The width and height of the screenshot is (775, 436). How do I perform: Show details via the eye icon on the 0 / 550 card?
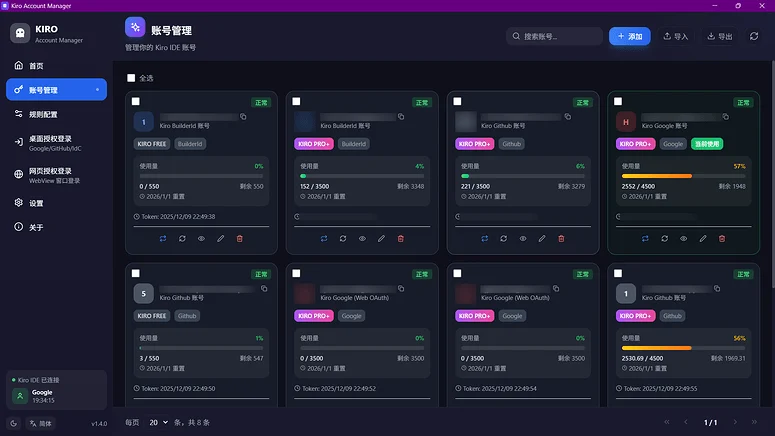[x=201, y=239]
